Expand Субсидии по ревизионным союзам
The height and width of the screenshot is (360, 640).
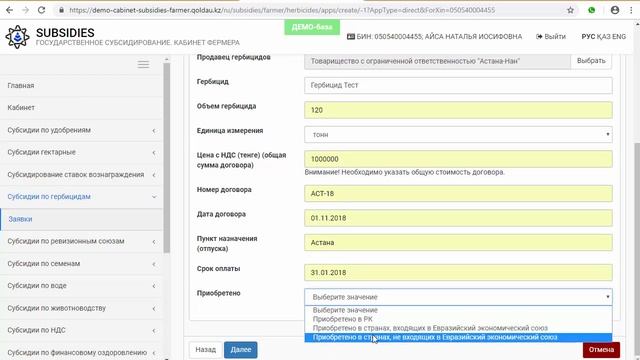(x=82, y=241)
